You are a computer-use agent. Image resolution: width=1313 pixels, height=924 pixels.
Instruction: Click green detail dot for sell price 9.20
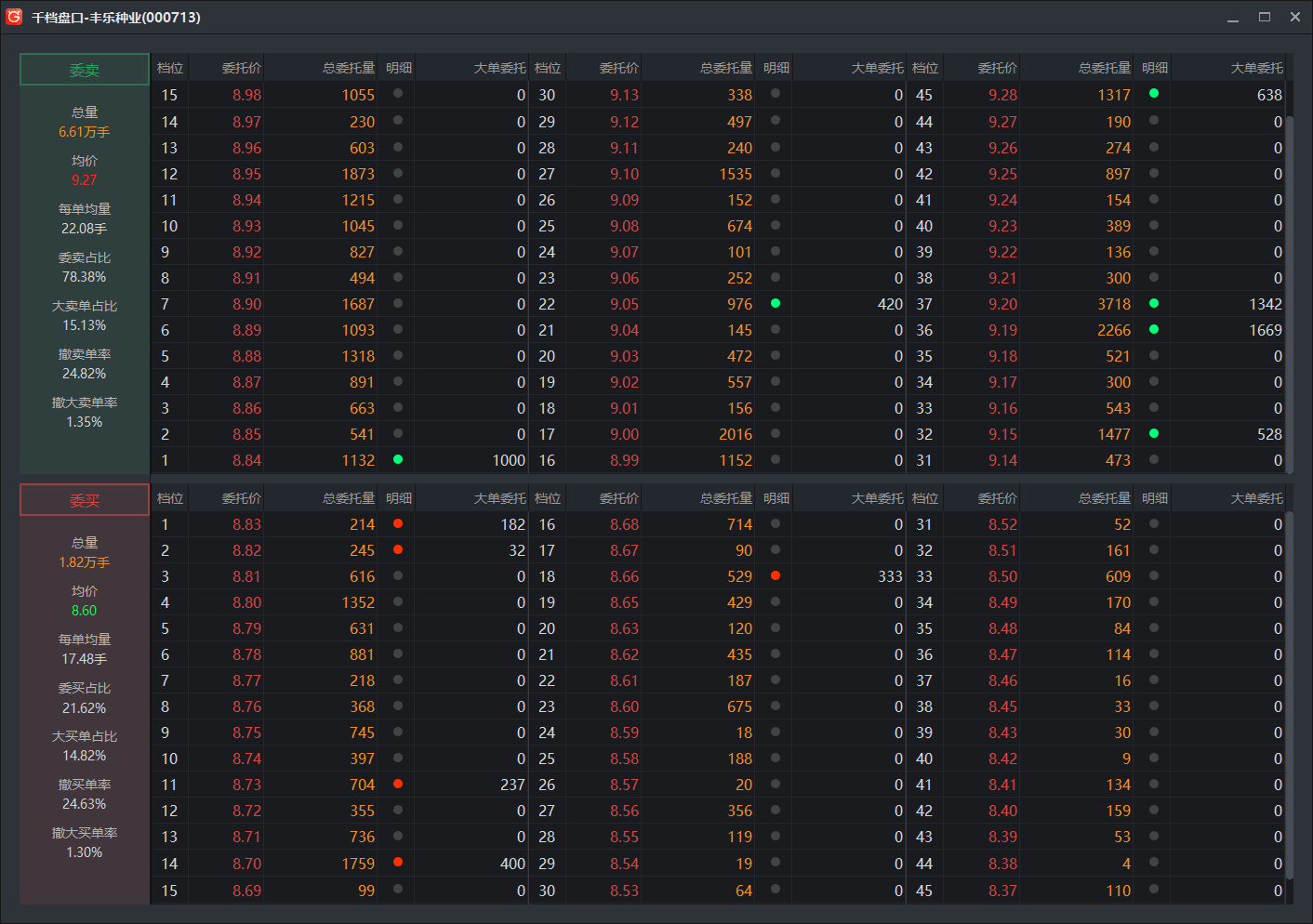pos(1154,303)
